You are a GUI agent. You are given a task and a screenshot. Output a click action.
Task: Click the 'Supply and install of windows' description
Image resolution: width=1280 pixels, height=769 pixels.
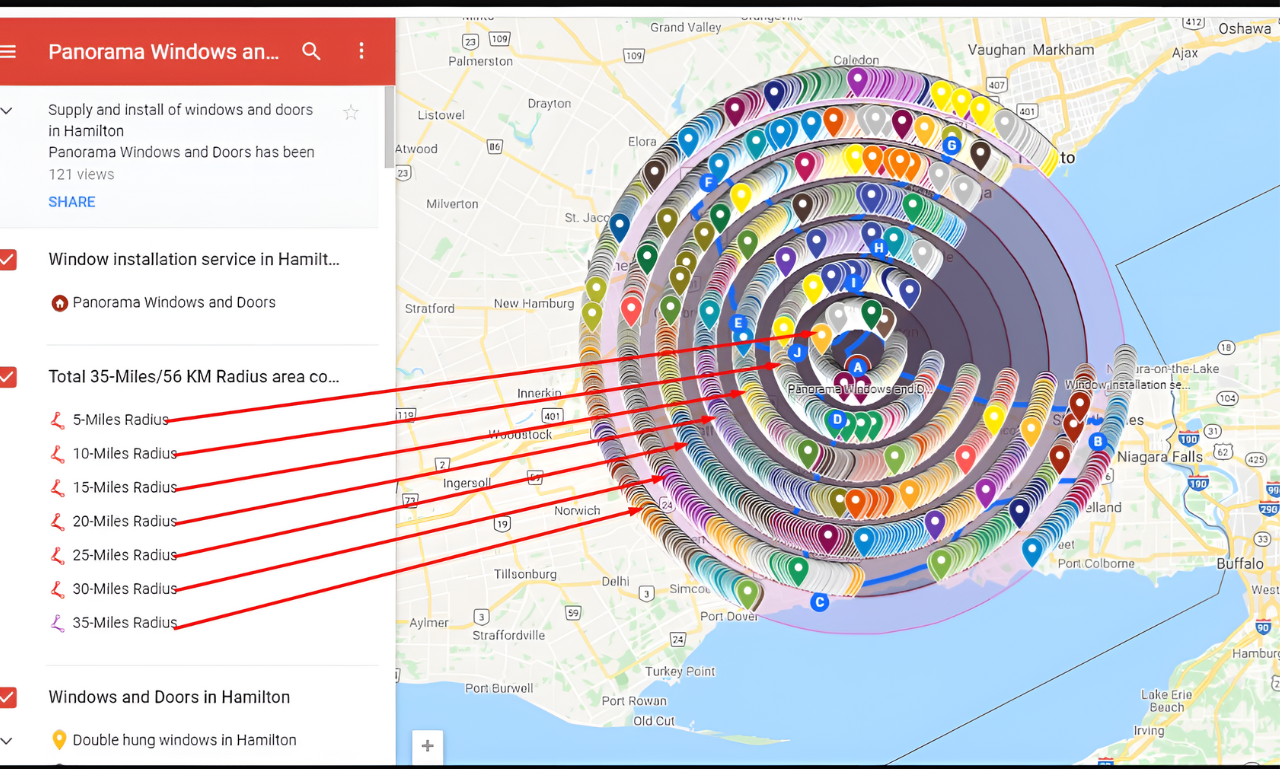coord(180,120)
